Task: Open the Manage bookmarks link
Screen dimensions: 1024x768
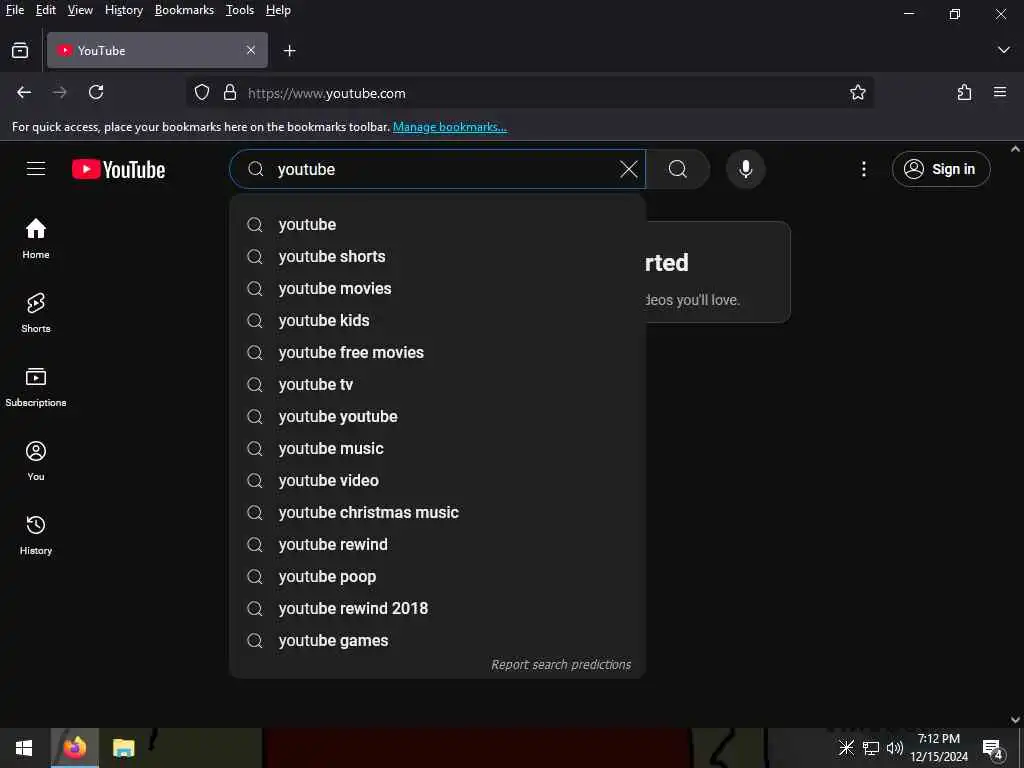Action: pos(450,127)
